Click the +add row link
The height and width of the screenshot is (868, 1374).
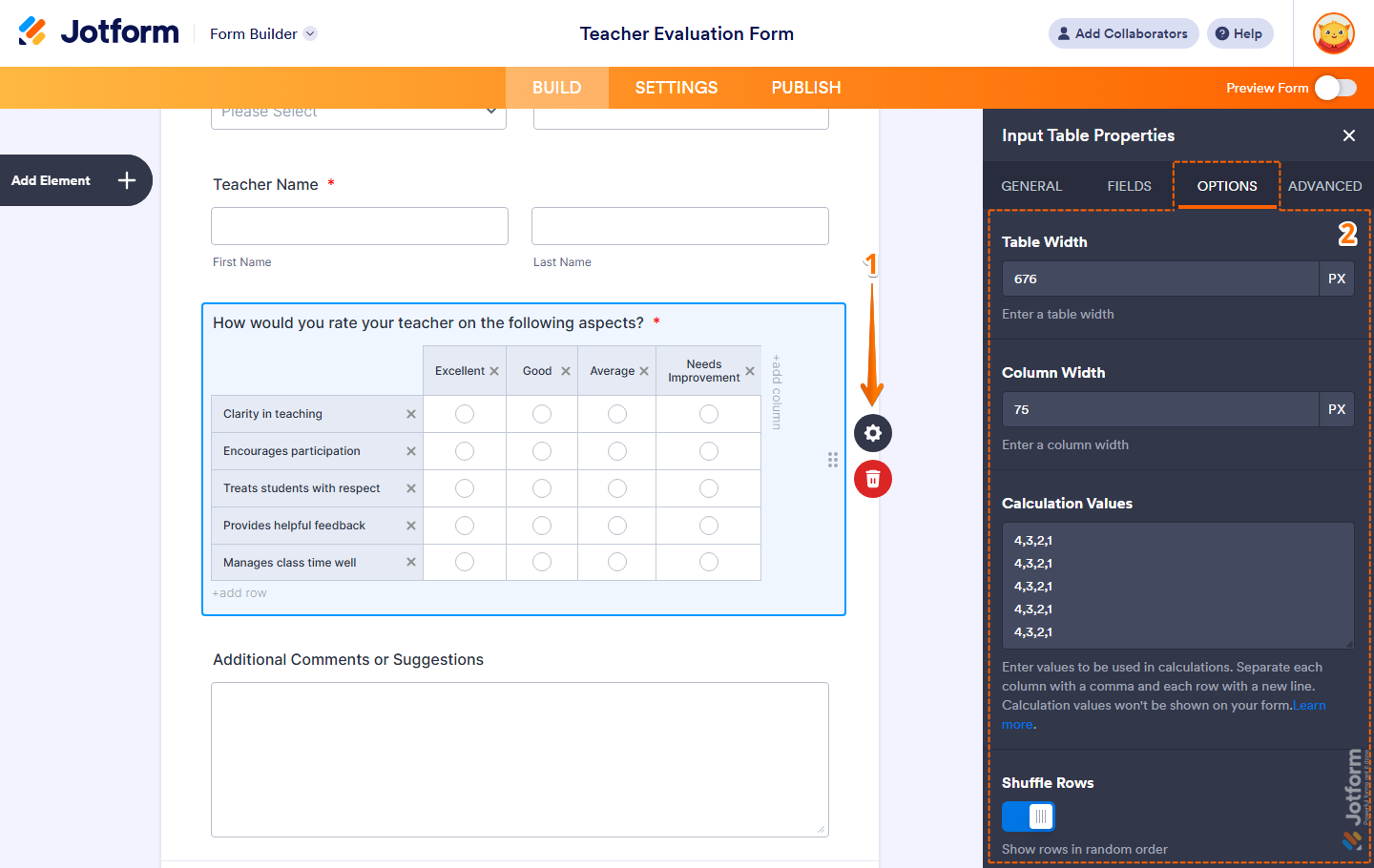point(239,593)
